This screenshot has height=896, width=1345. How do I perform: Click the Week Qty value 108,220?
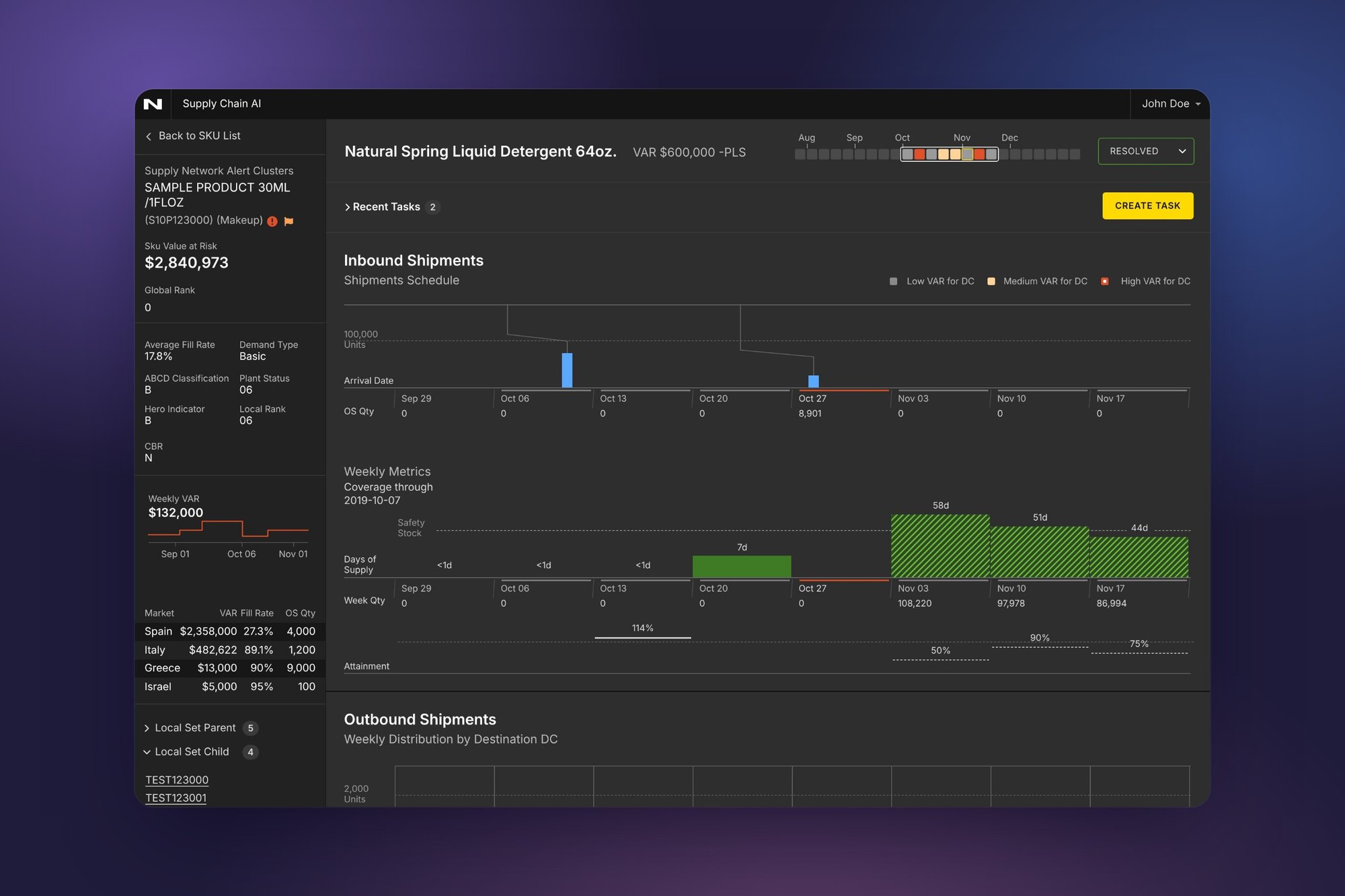point(915,604)
